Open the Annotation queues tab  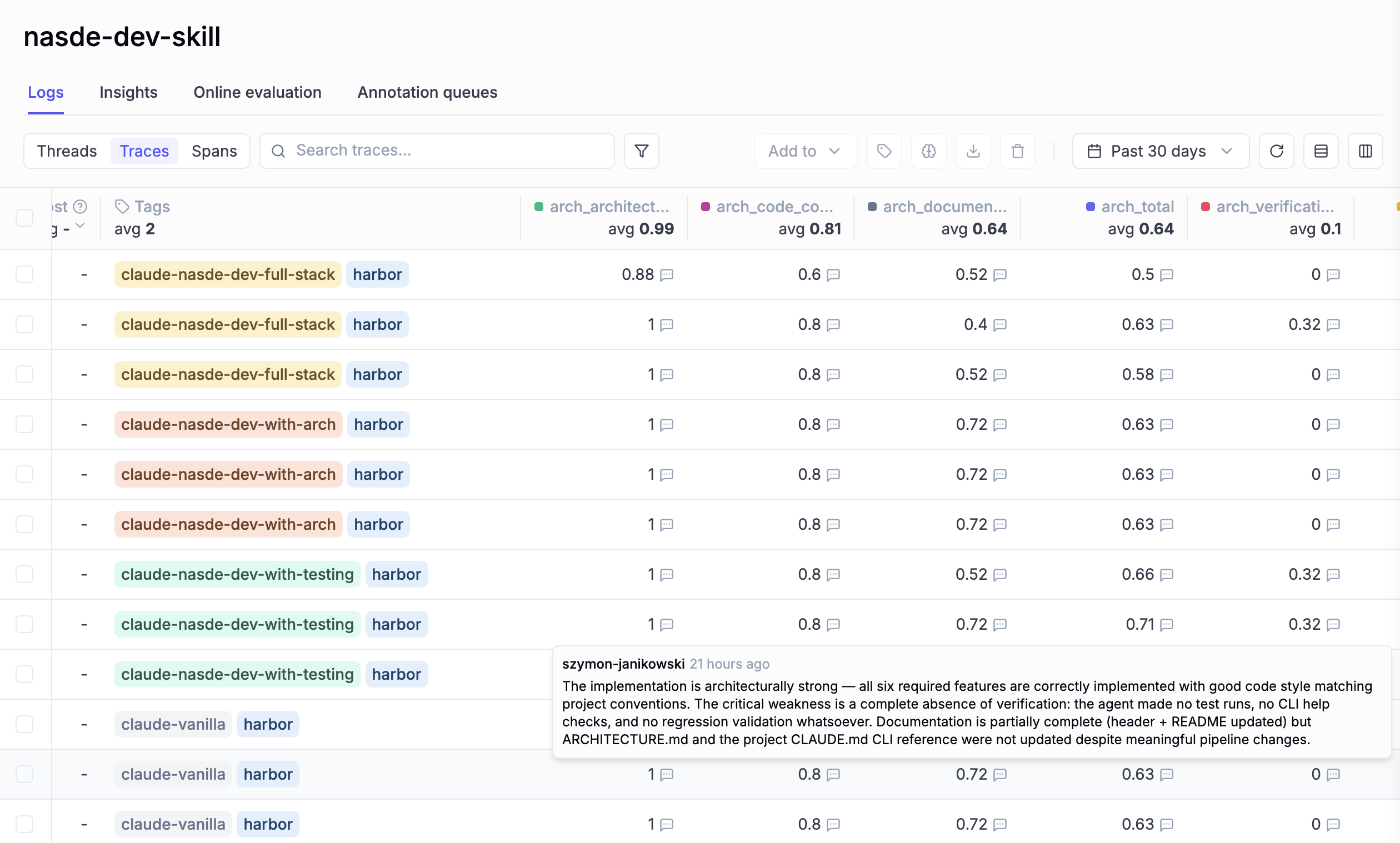pyautogui.click(x=427, y=92)
